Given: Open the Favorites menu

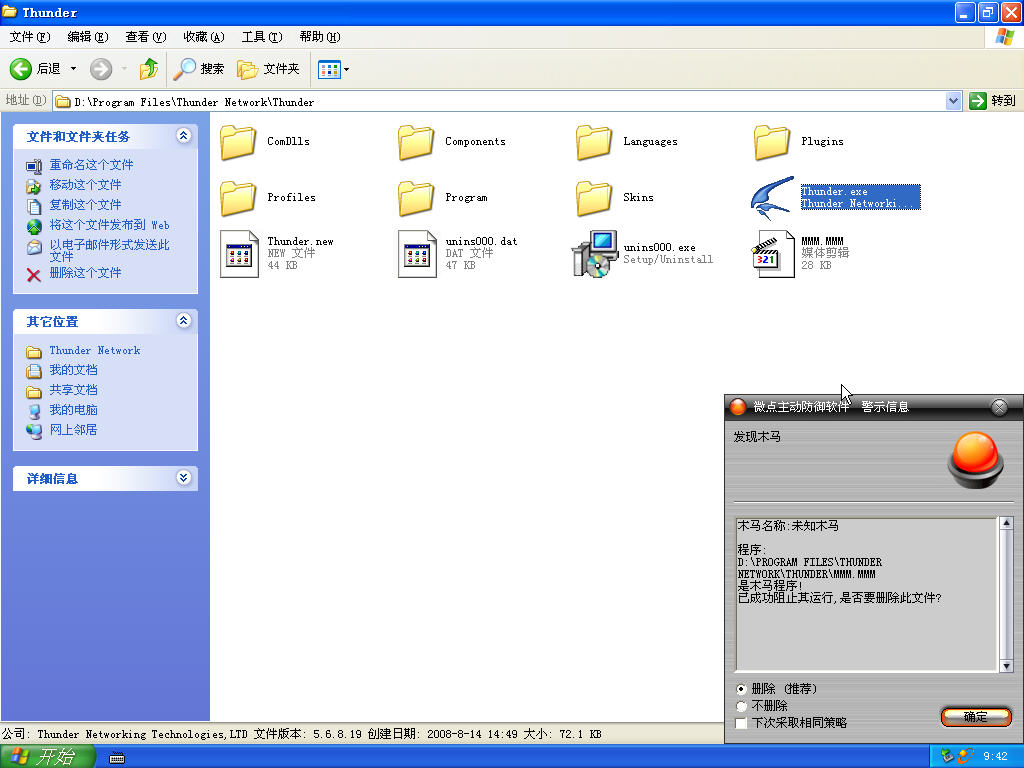Looking at the screenshot, I should [203, 37].
